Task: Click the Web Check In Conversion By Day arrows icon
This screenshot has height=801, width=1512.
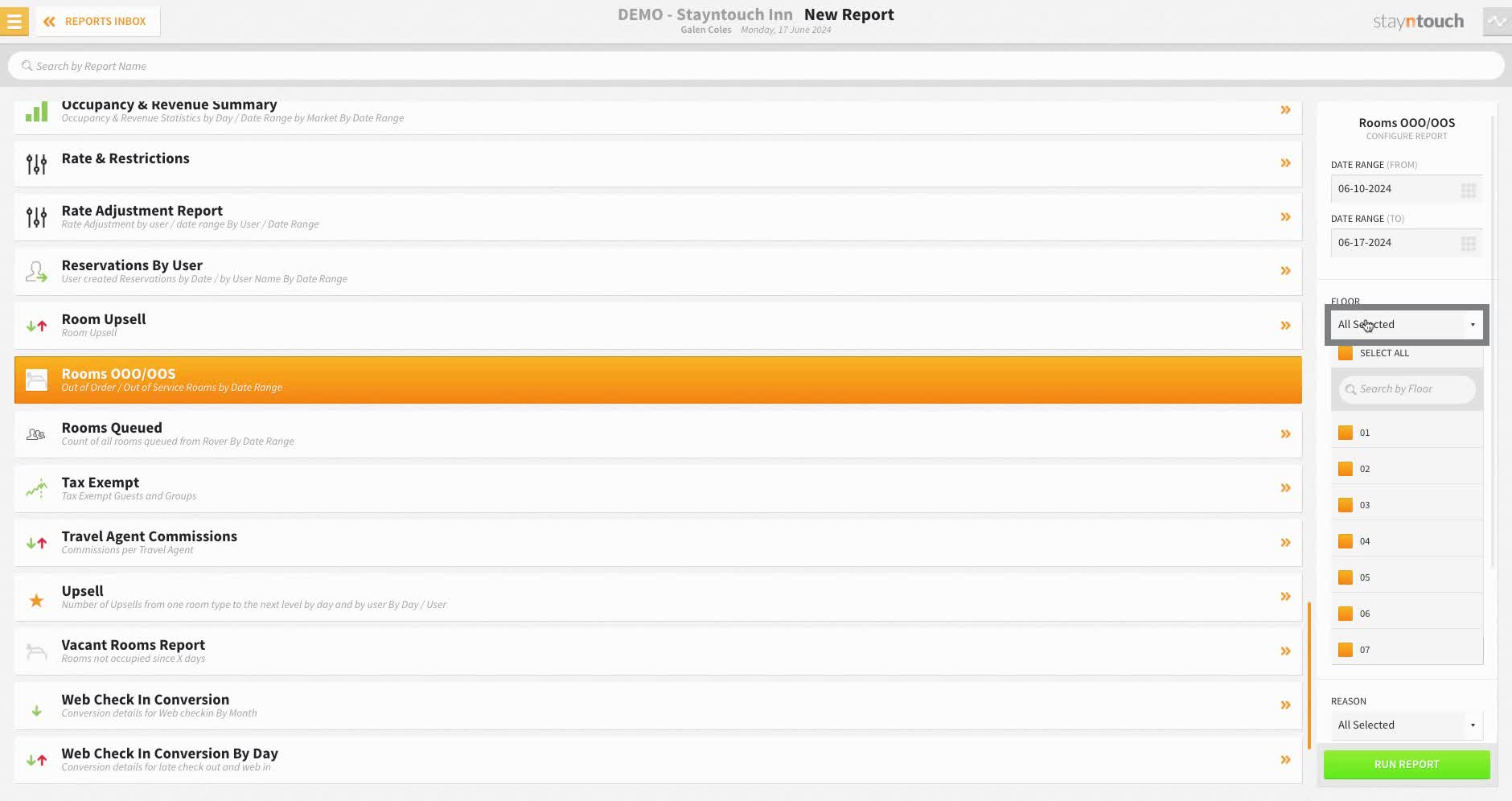Action: (36, 760)
